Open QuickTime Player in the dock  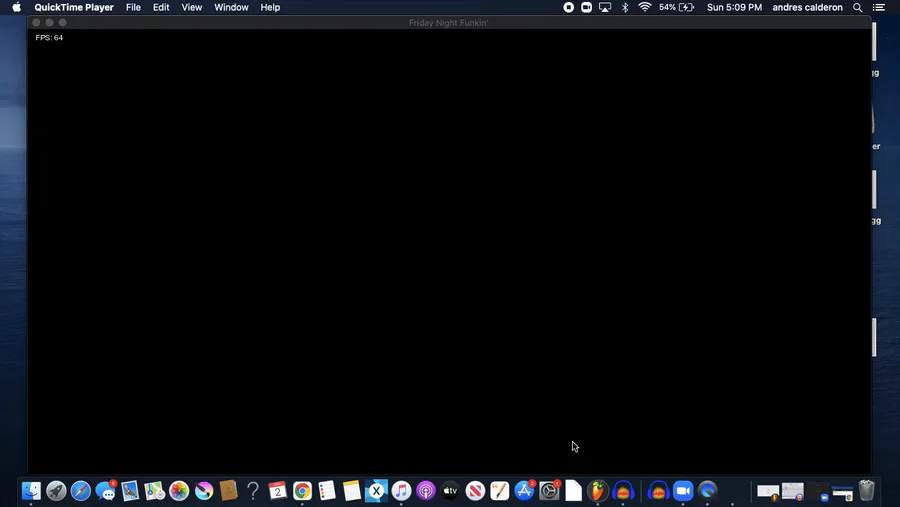[x=708, y=491]
